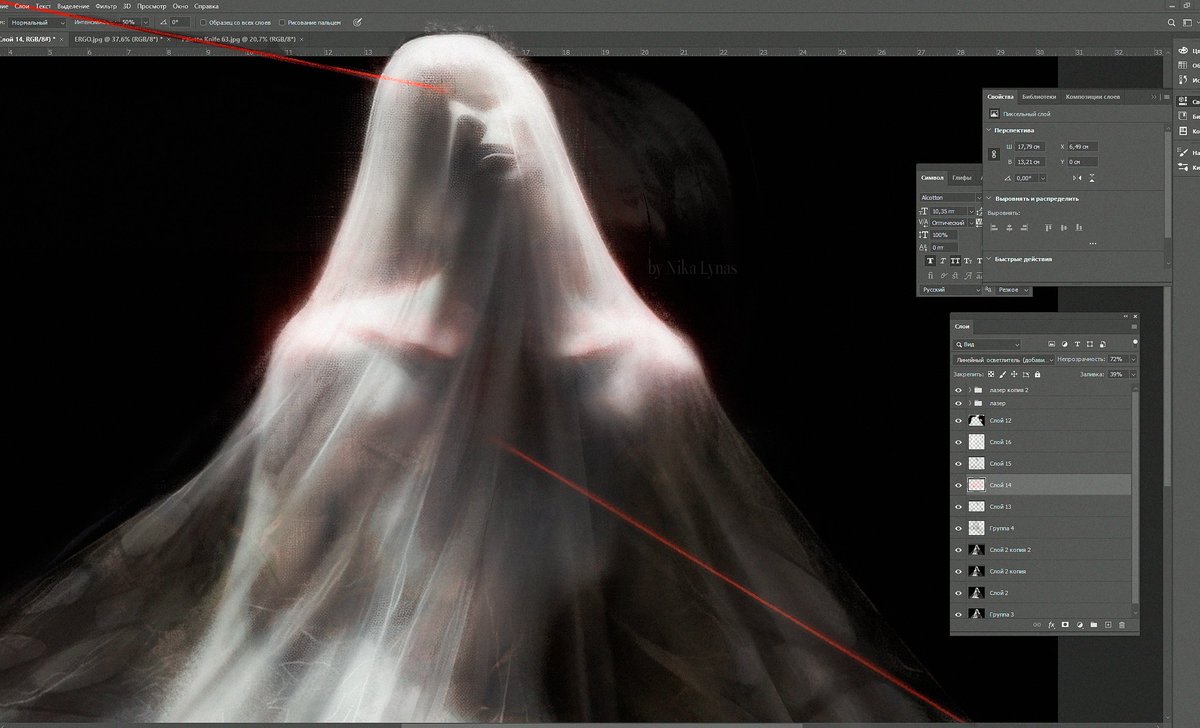The image size is (1200, 728).
Task: Click the align right edges icon
Action: pyautogui.click(x=1024, y=228)
